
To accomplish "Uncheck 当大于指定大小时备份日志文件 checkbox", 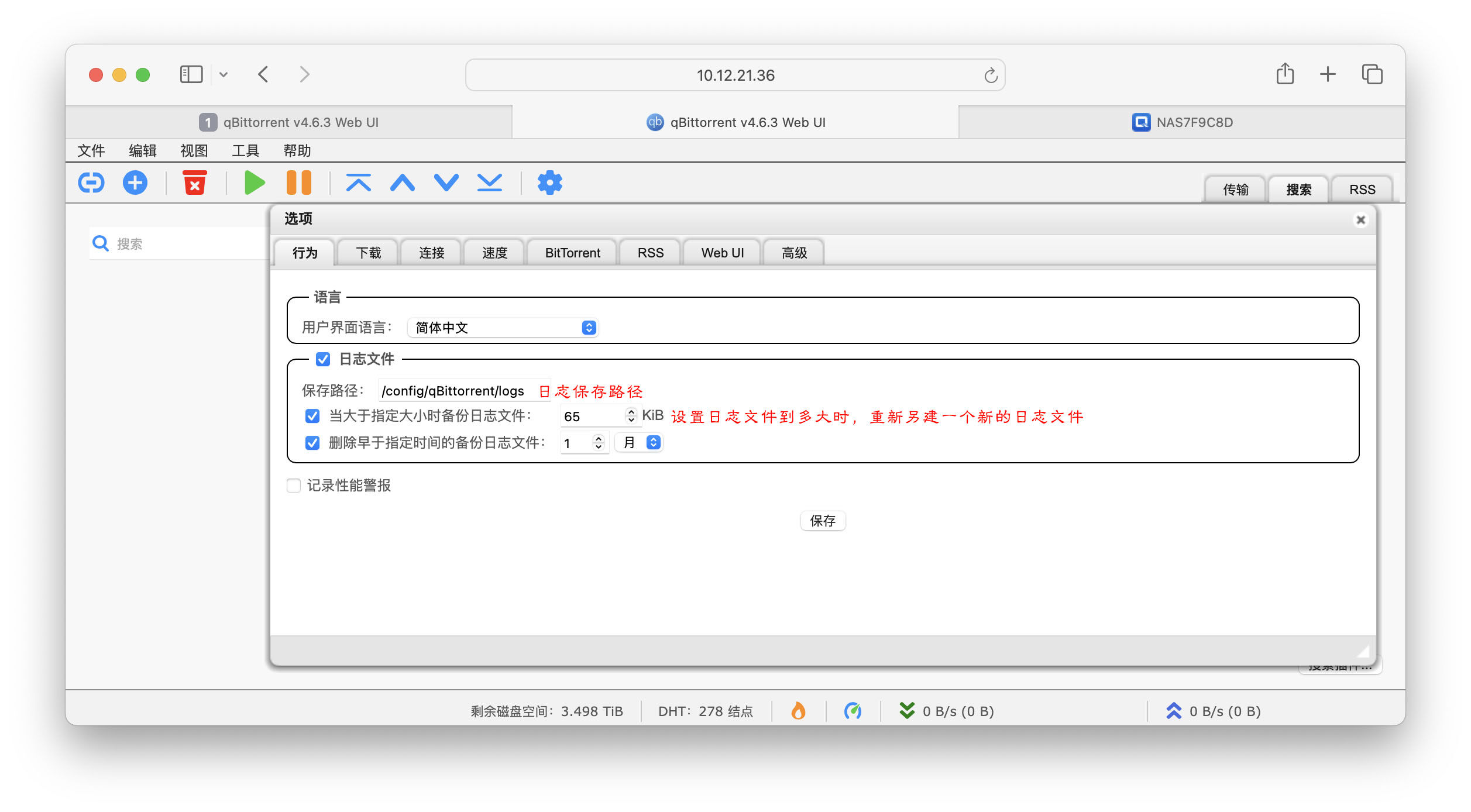I will pyautogui.click(x=312, y=416).
